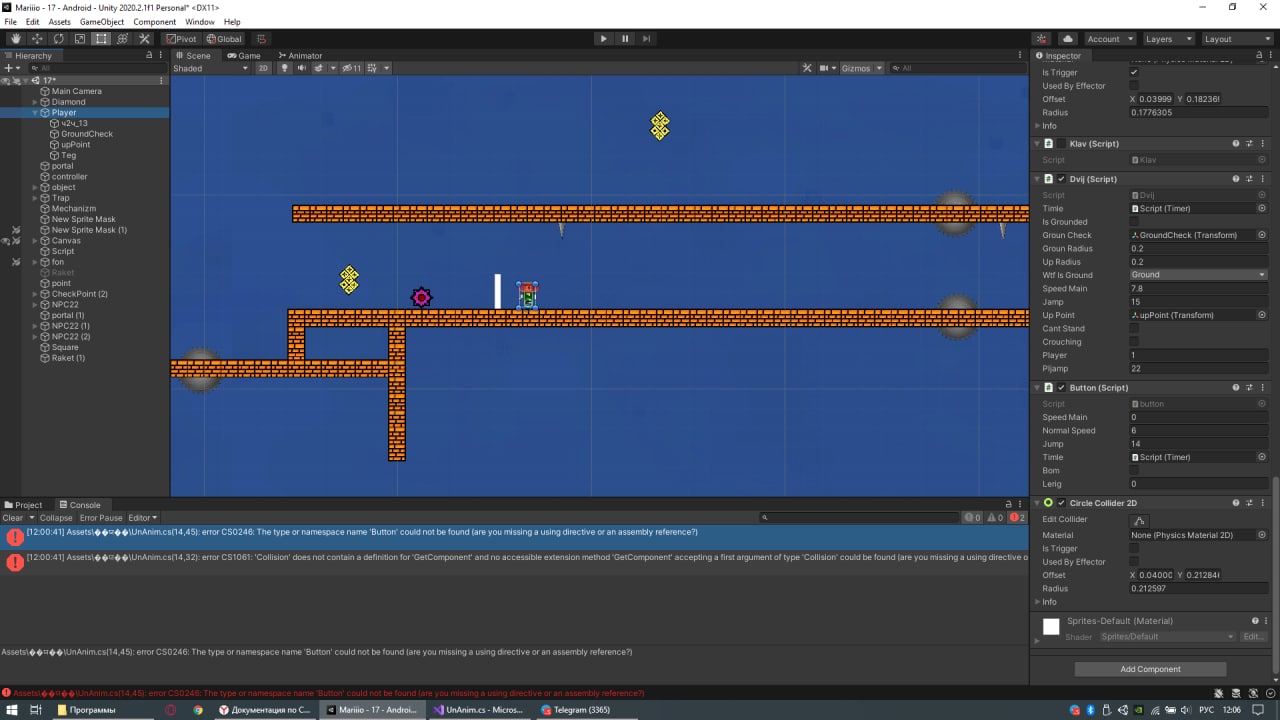Viewport: 1280px width, 720px height.
Task: Toggle scene audio speaker icon
Action: [301, 68]
